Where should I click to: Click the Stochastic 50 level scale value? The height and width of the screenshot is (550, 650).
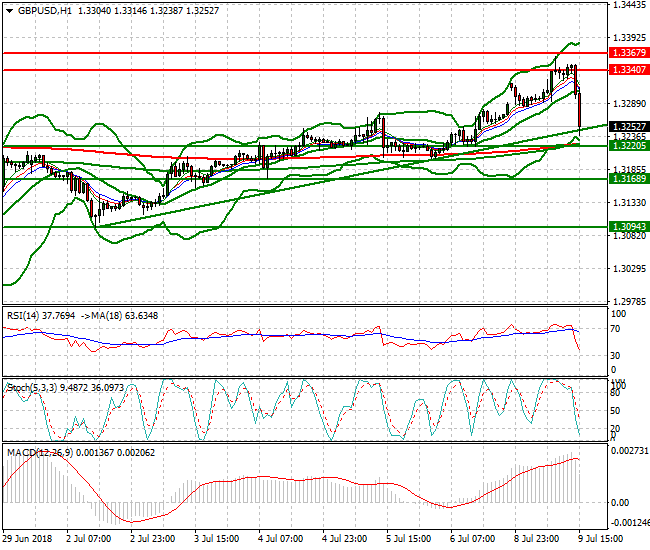[x=615, y=411]
